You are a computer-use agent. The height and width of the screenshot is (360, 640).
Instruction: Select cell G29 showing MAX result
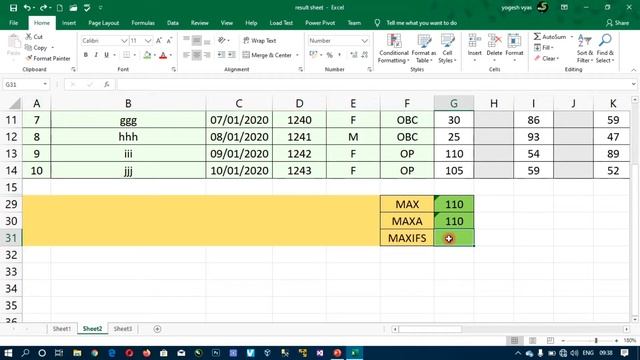[454, 204]
